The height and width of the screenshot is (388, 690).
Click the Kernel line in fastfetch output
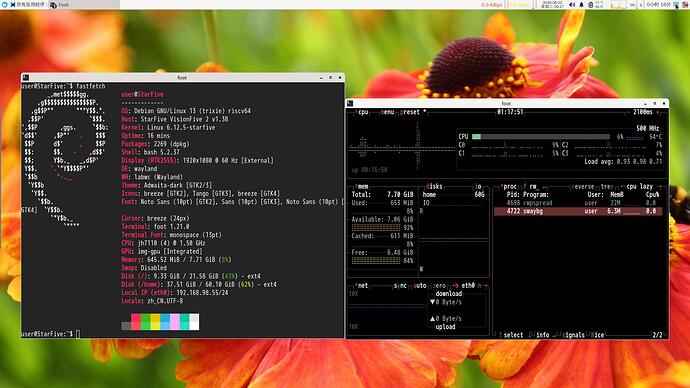(x=168, y=128)
